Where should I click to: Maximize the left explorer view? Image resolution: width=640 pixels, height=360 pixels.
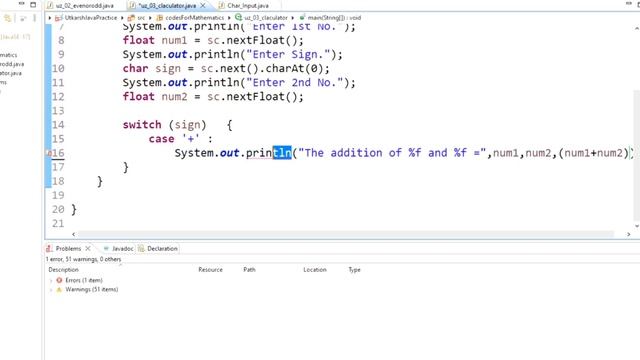coord(33,4)
